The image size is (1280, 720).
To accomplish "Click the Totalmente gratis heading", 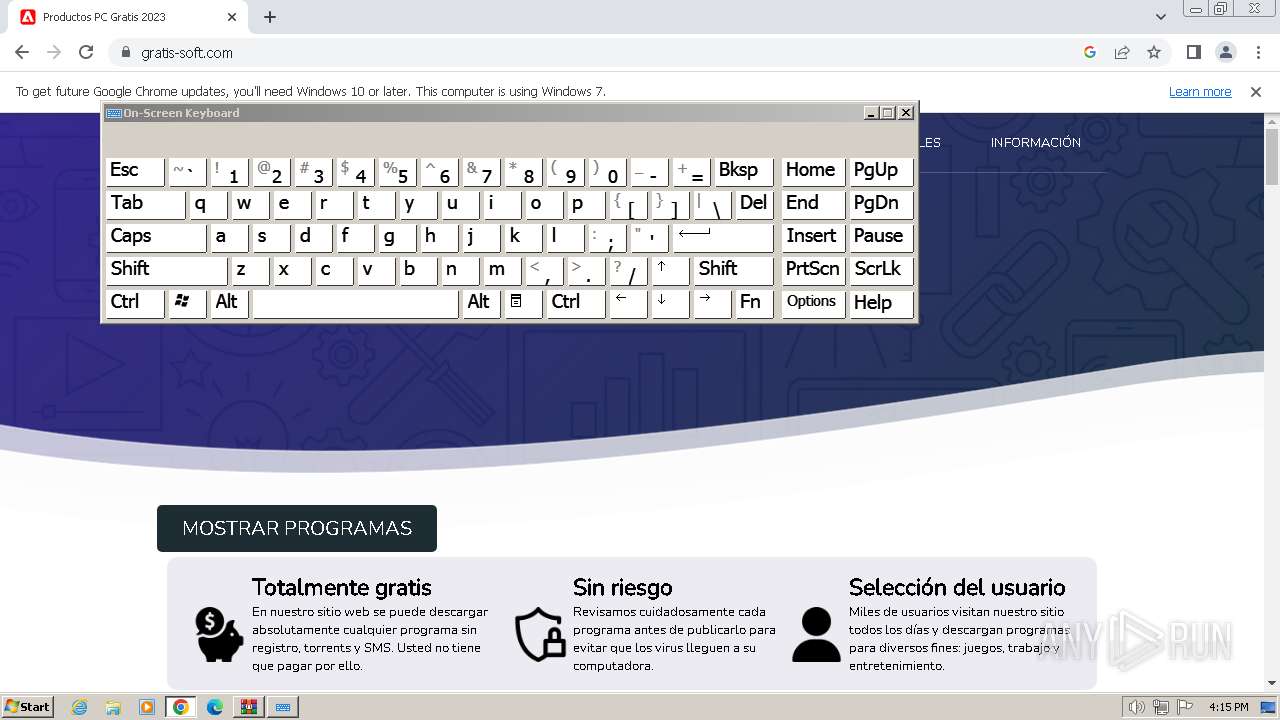I will (342, 587).
